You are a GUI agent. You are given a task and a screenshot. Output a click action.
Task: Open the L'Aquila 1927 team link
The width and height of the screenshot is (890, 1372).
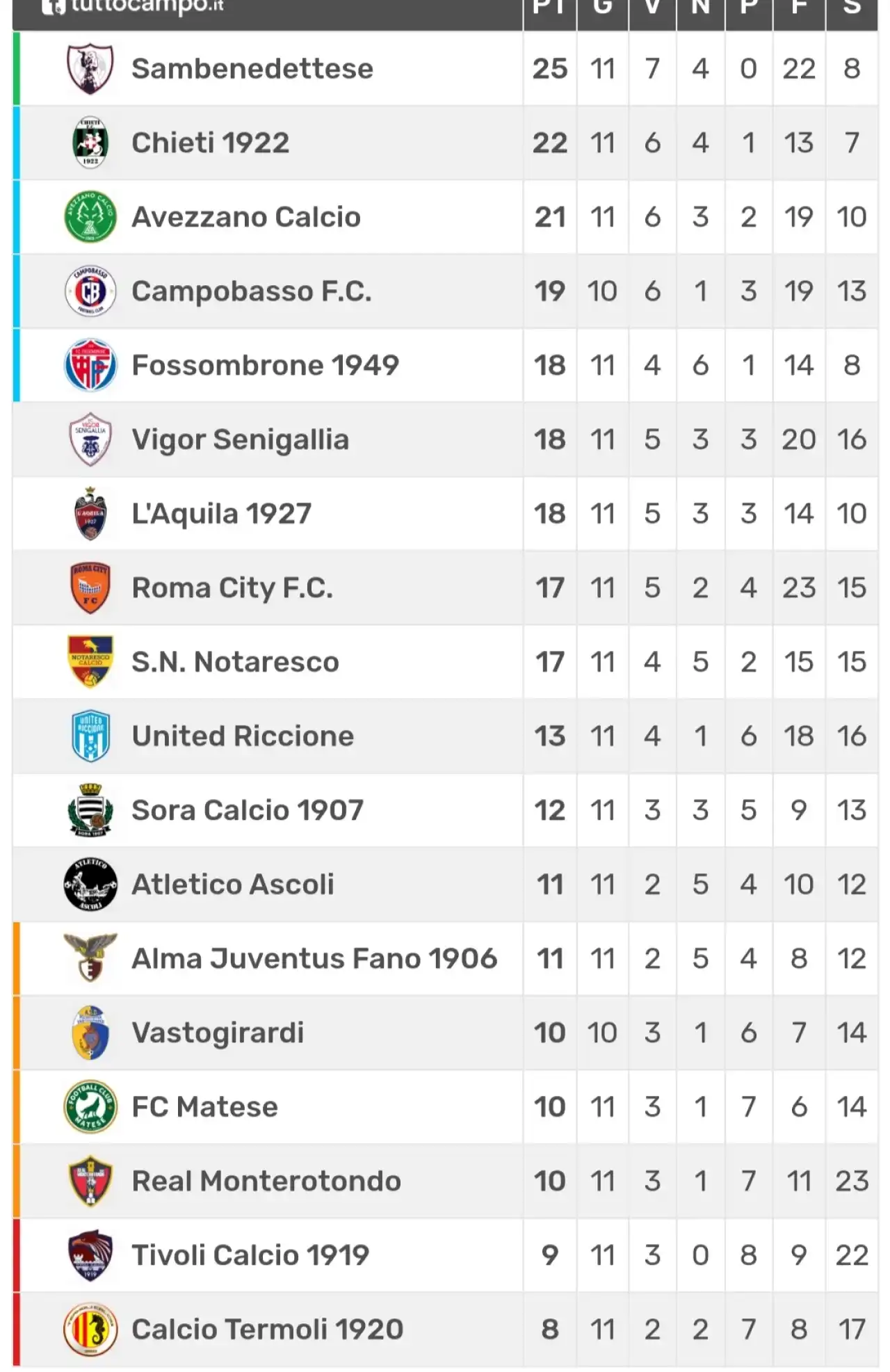point(221,514)
